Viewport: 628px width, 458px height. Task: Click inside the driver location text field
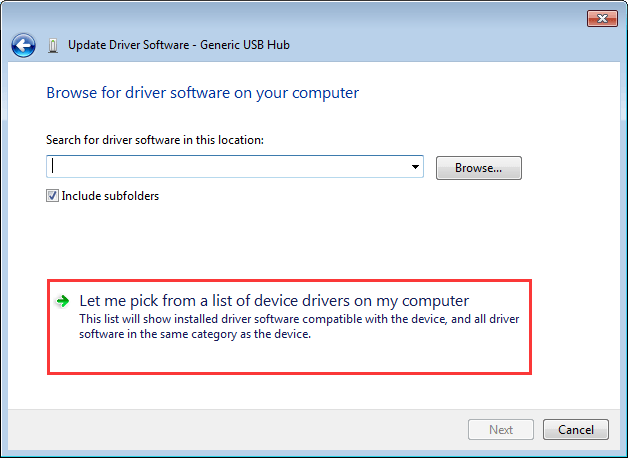click(230, 167)
